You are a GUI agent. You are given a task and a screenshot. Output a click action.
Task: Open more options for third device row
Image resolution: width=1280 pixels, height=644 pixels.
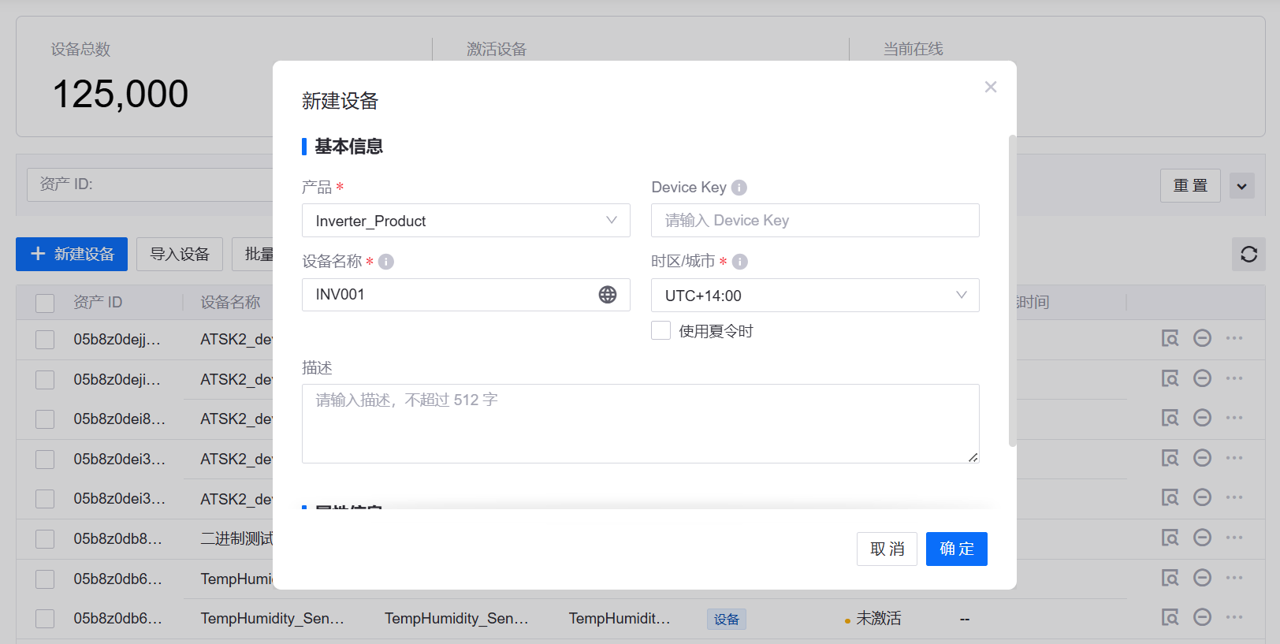1234,418
